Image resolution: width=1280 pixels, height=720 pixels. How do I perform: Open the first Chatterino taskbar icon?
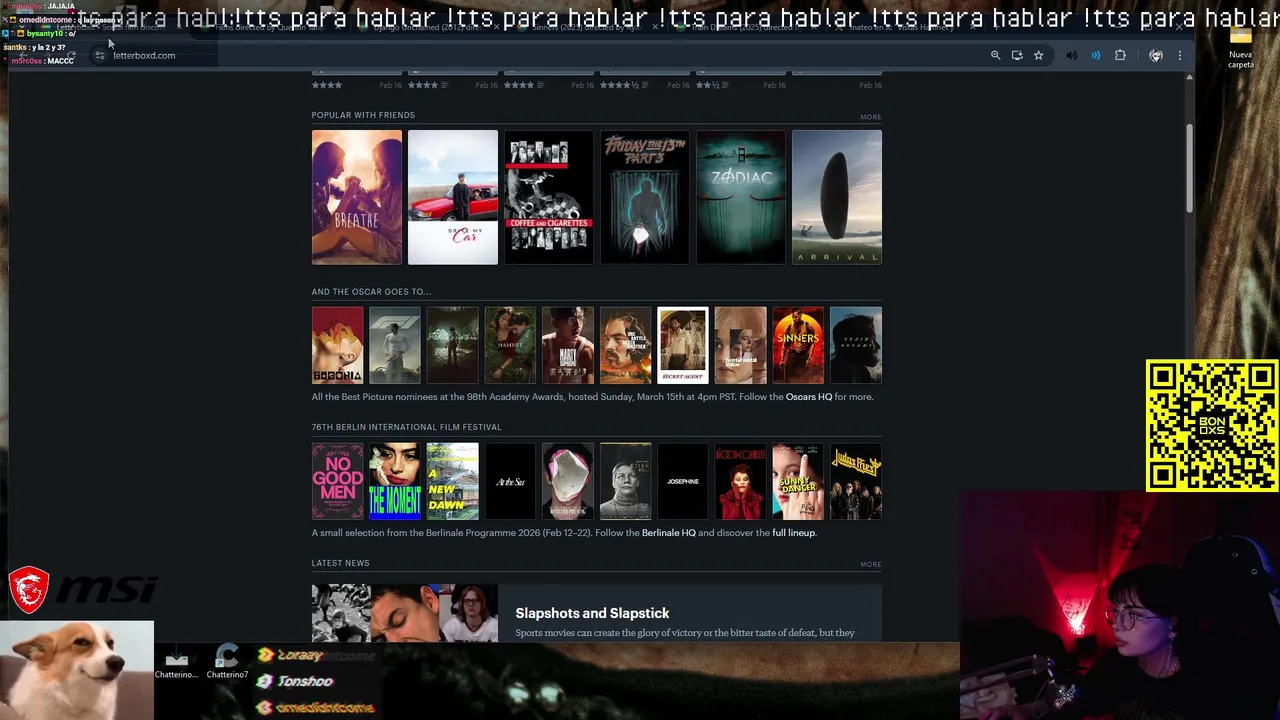[x=176, y=663]
